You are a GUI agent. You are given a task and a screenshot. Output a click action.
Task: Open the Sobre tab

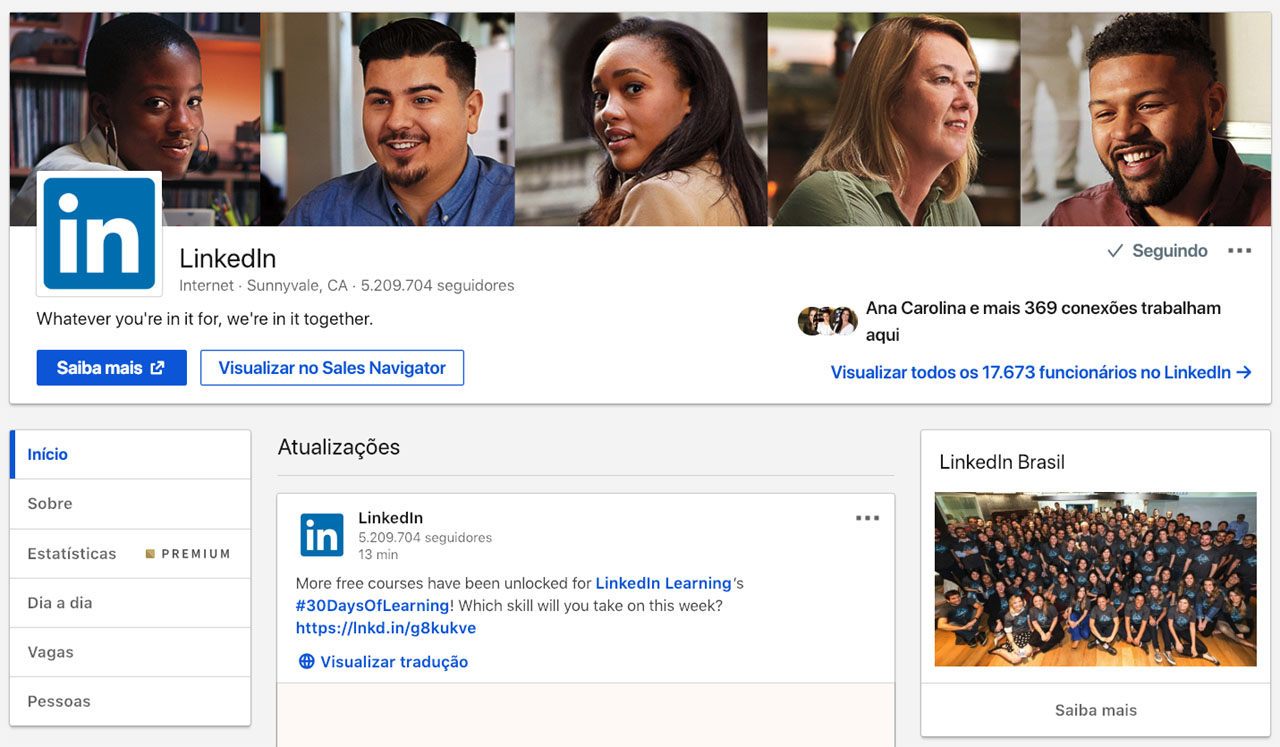point(130,504)
